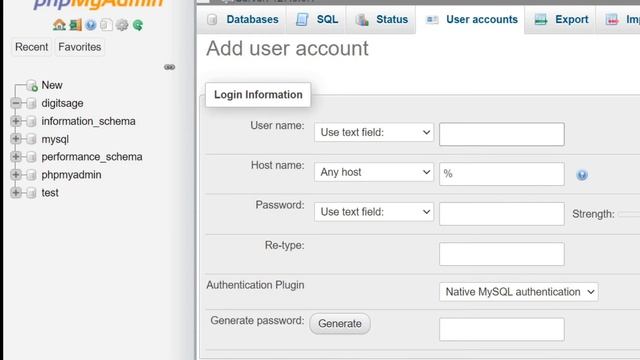Open the information_schema database

click(89, 121)
